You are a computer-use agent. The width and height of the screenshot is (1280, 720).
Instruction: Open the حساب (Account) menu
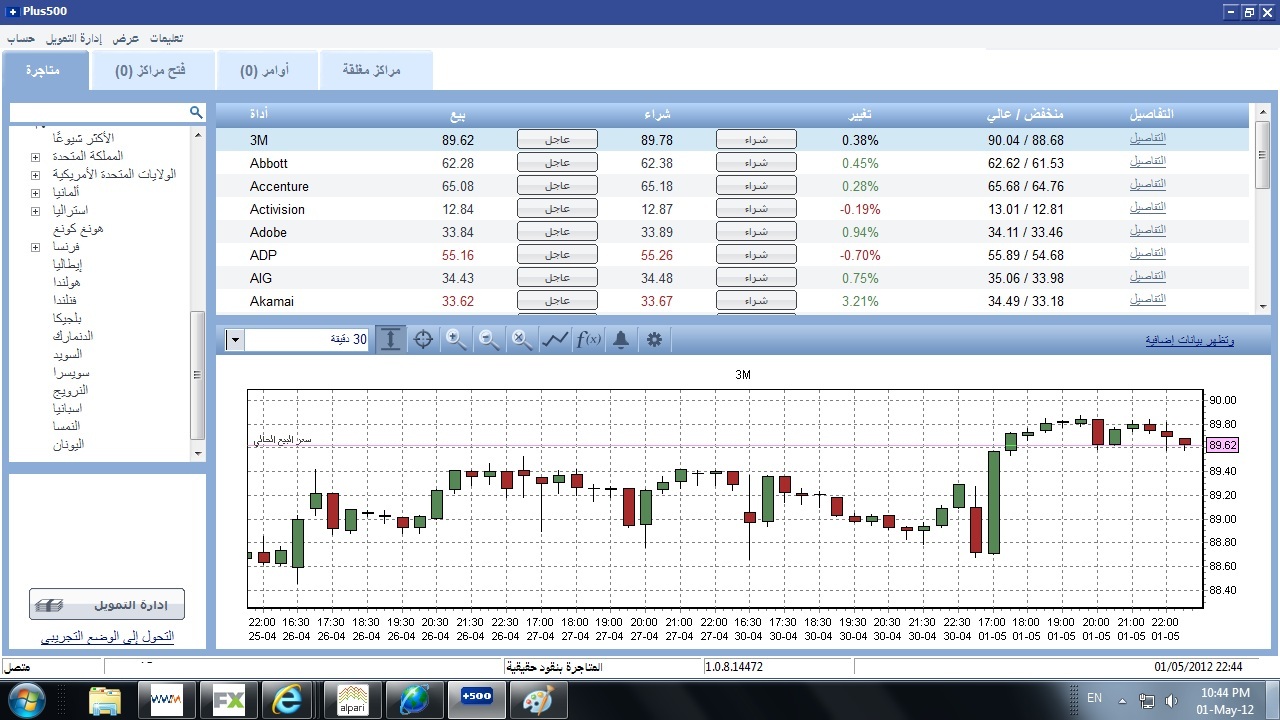point(21,38)
